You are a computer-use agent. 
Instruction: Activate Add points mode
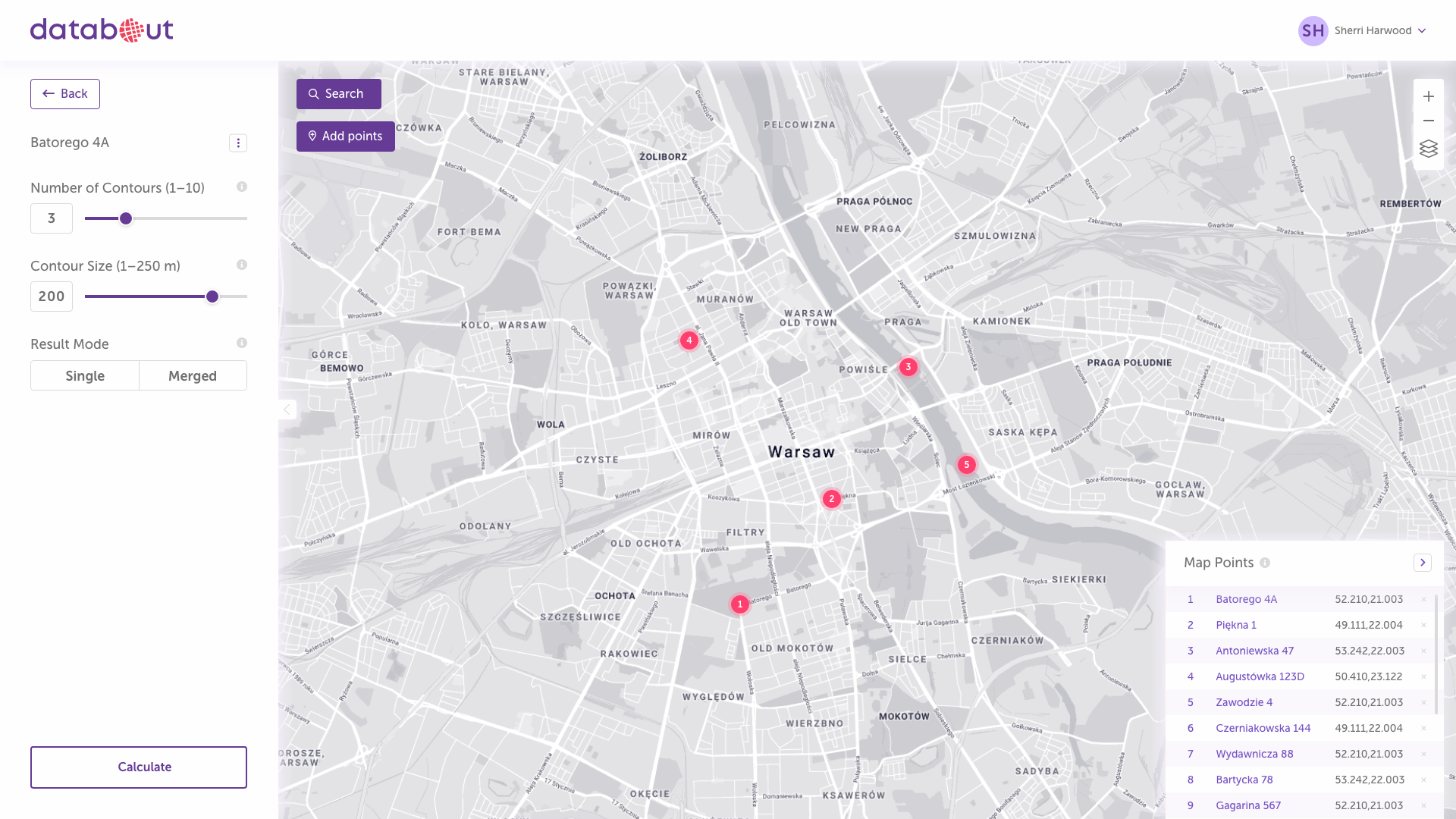tap(345, 136)
